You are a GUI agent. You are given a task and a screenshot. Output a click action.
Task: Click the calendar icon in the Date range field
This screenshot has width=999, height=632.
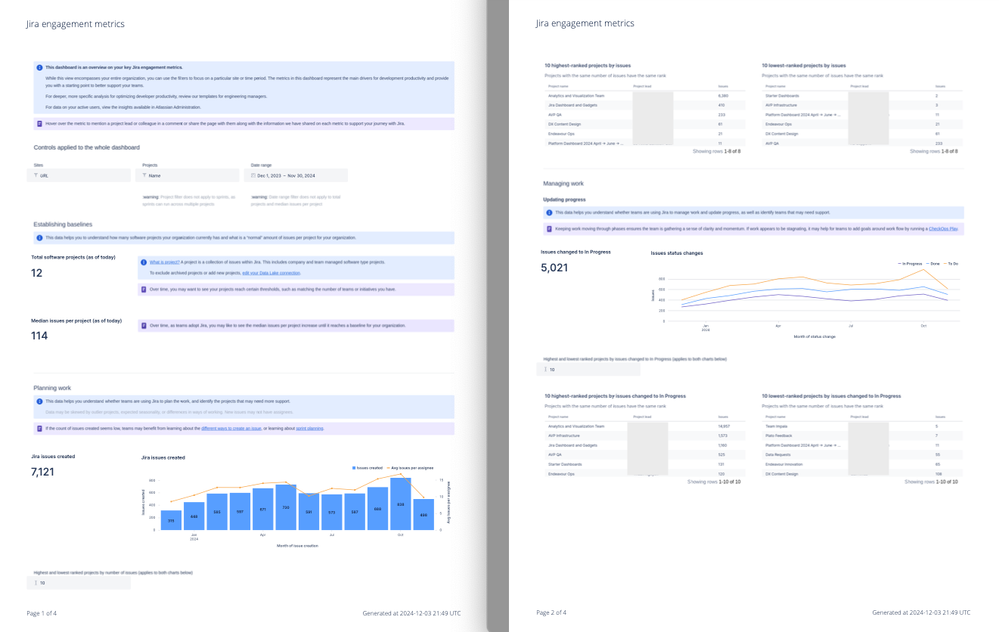point(254,175)
